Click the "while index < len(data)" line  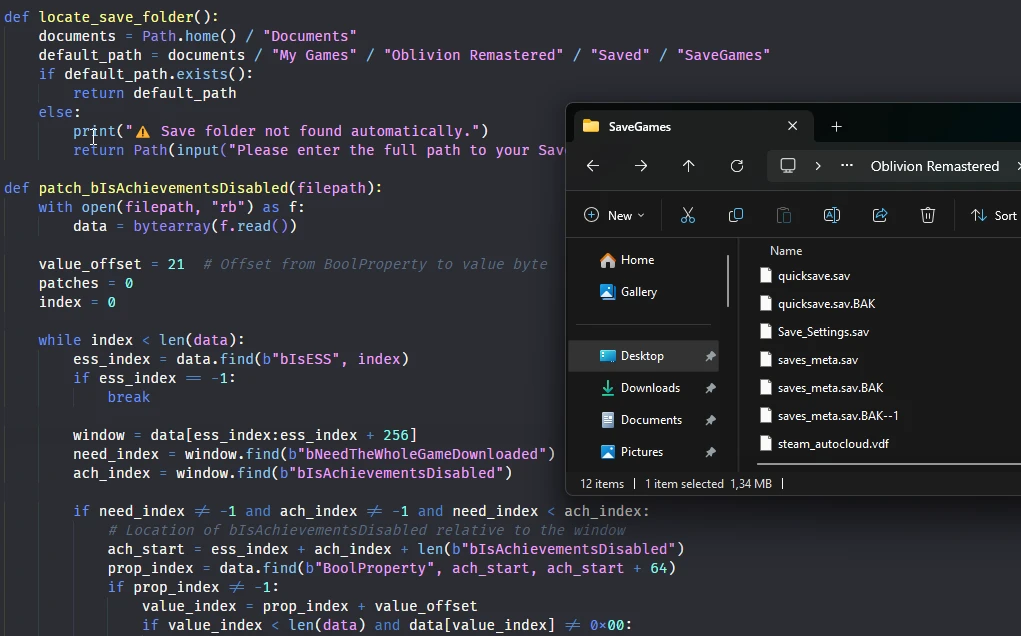[x=141, y=340]
